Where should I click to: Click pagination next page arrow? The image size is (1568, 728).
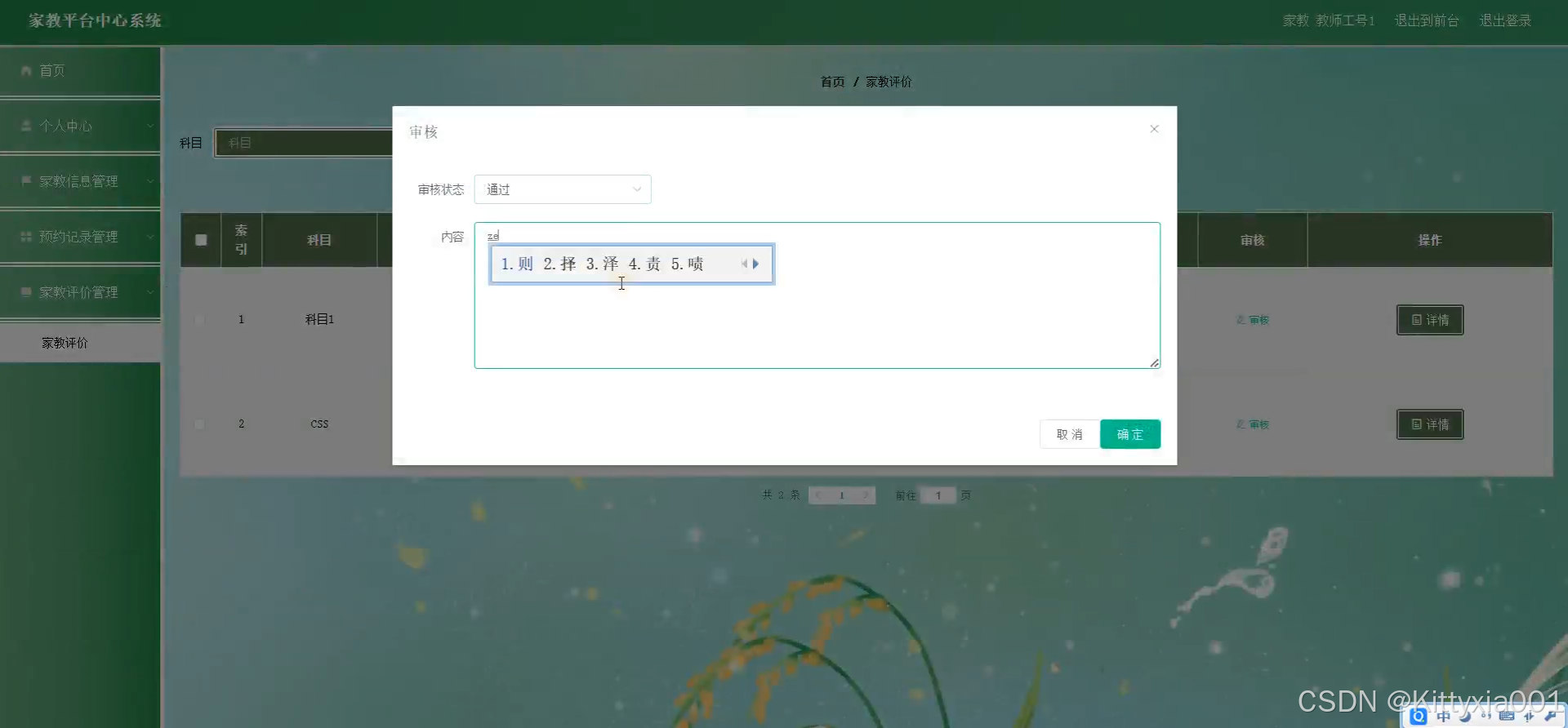tap(866, 495)
